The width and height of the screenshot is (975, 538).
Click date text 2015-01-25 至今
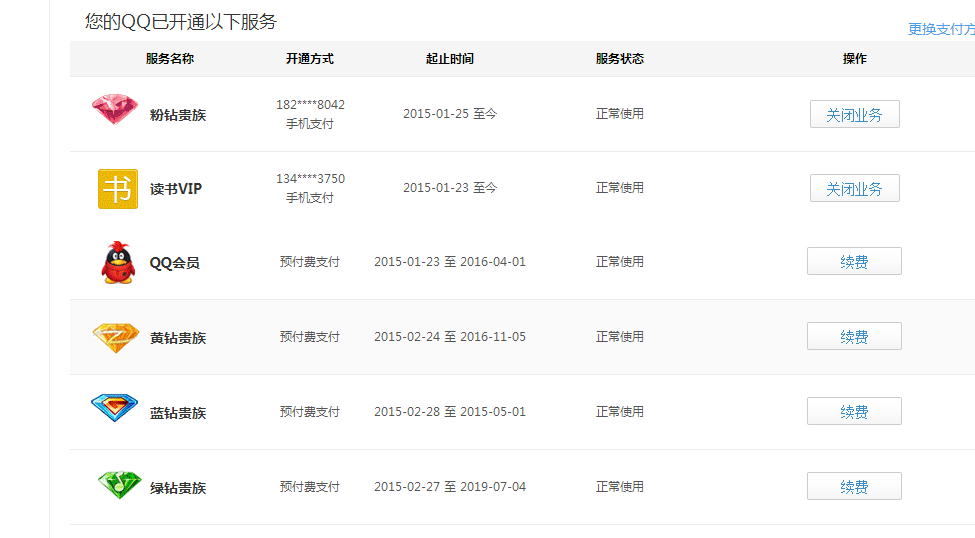coord(450,114)
